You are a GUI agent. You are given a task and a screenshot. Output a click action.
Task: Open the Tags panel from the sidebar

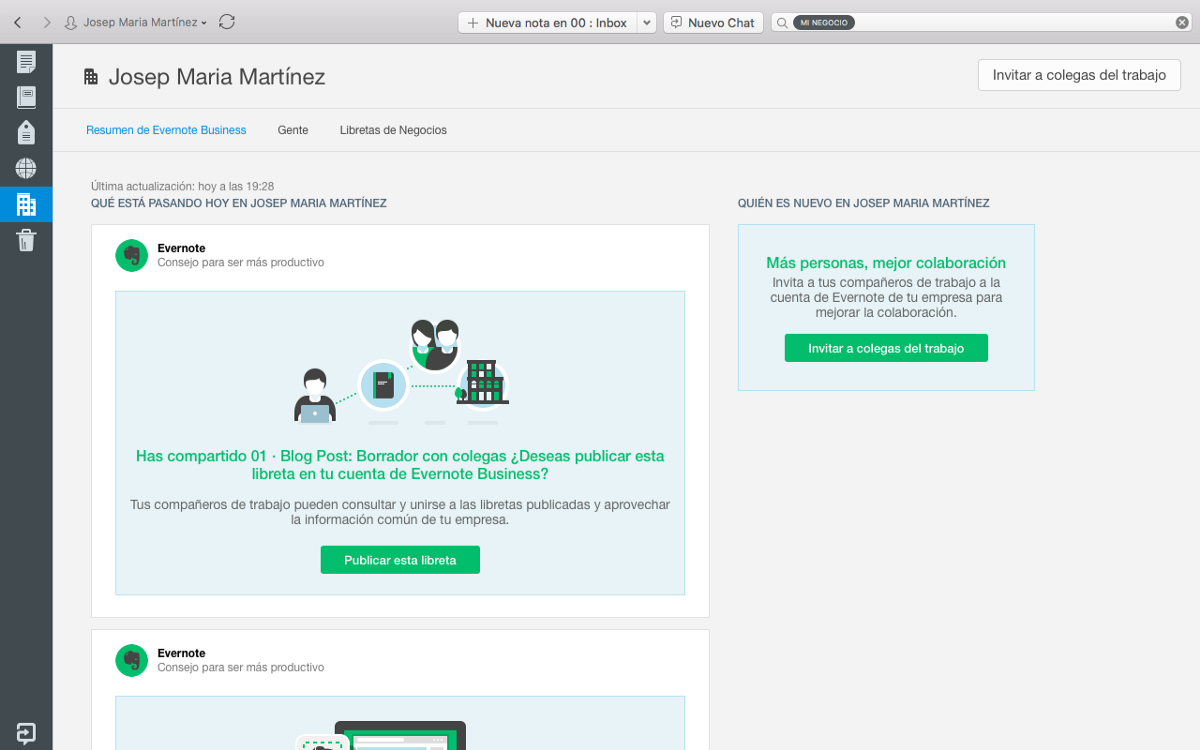26,131
